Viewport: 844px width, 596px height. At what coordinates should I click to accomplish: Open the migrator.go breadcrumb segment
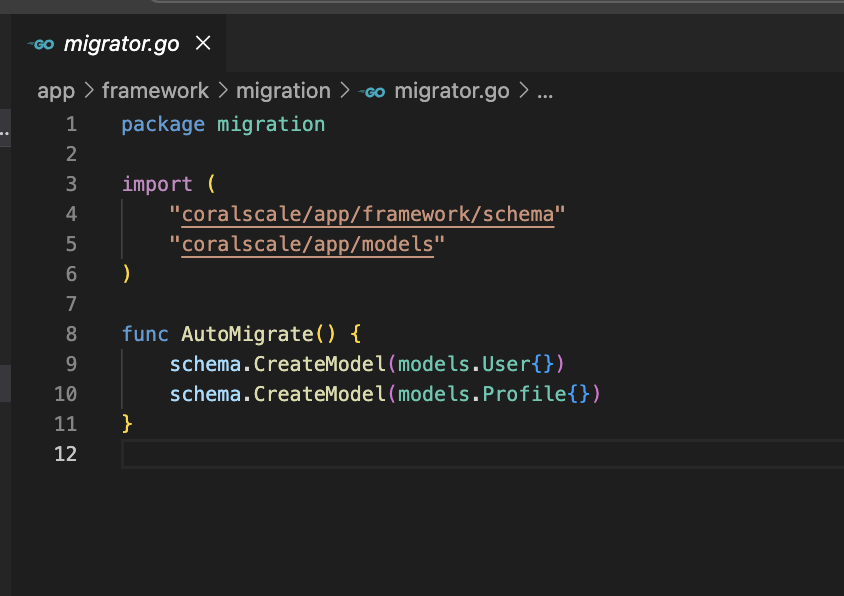pos(452,91)
